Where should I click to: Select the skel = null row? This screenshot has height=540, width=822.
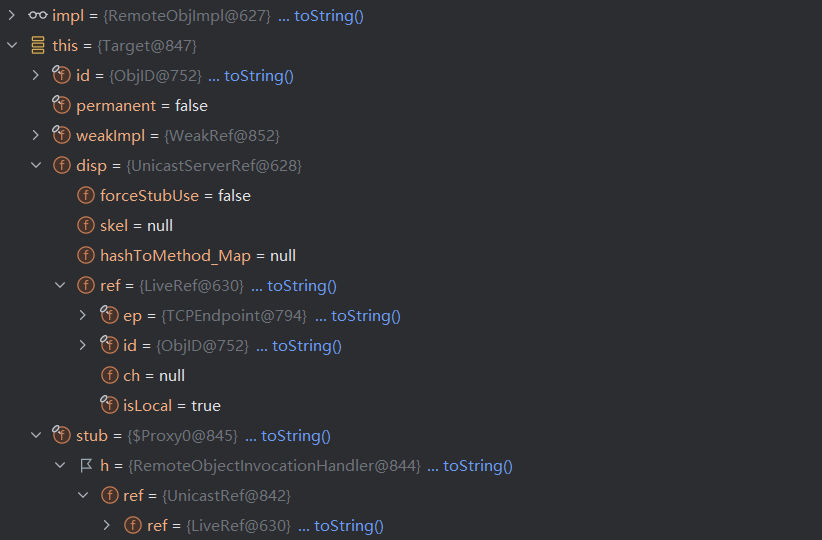[x=140, y=226]
